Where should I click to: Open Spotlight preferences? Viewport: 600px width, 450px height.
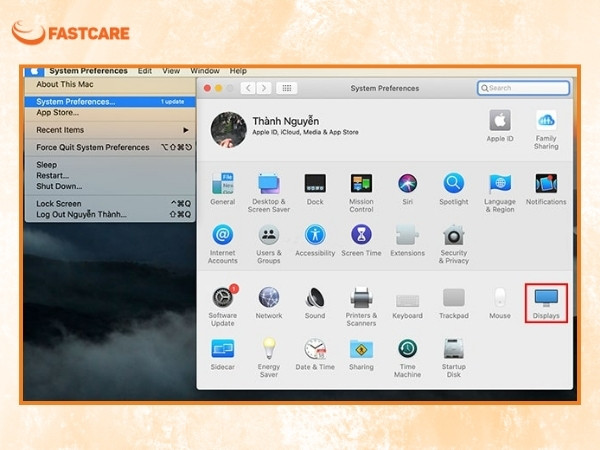click(454, 189)
